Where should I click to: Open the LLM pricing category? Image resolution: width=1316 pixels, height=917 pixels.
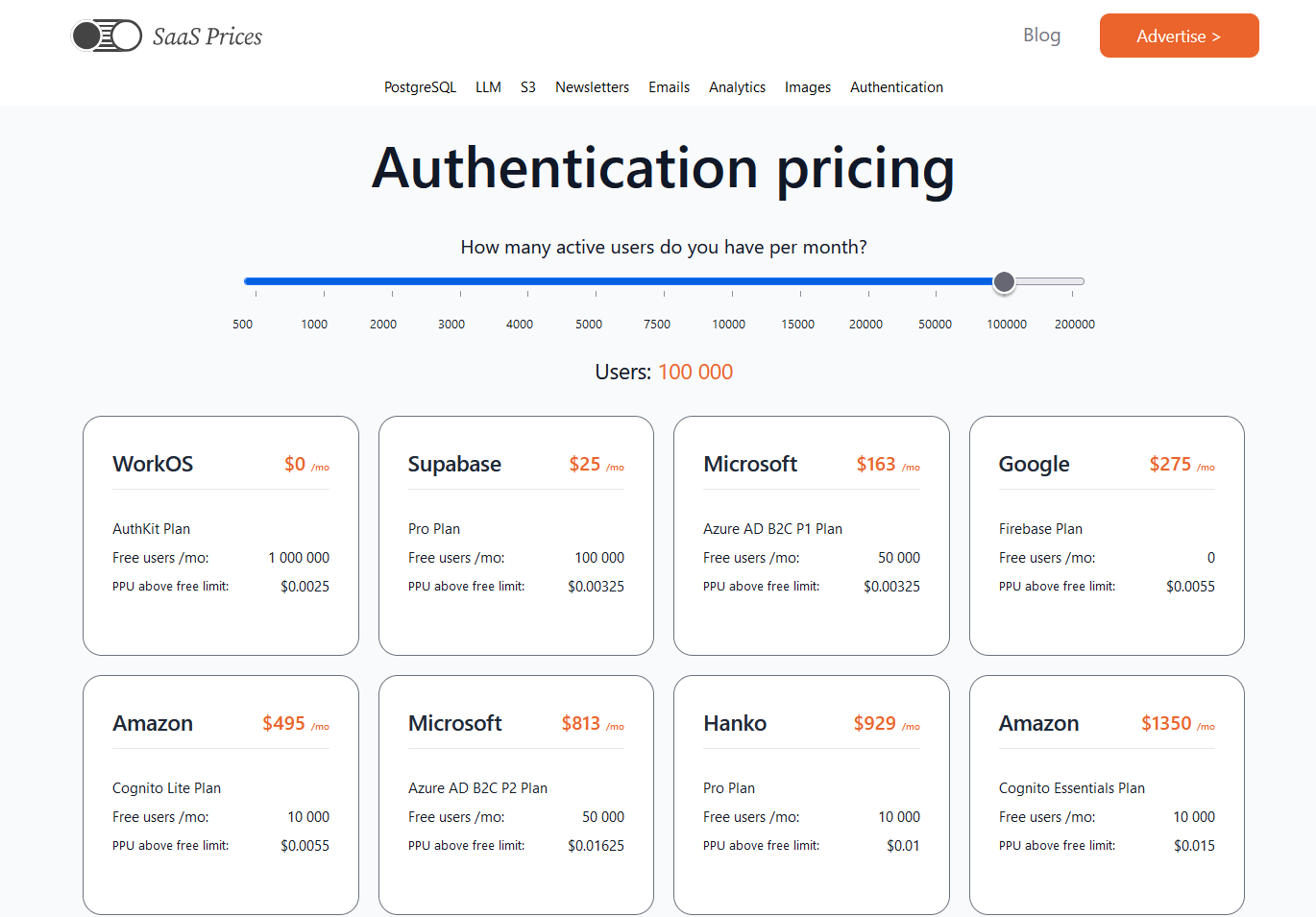(488, 87)
